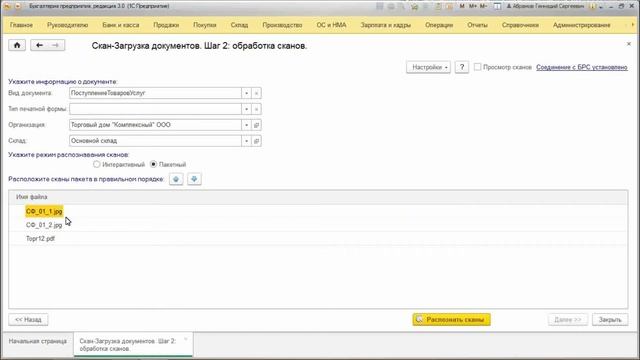Open the info notification icon beside the user name
Screen dimensions: 640x360
pyautogui.click(x=593, y=6)
